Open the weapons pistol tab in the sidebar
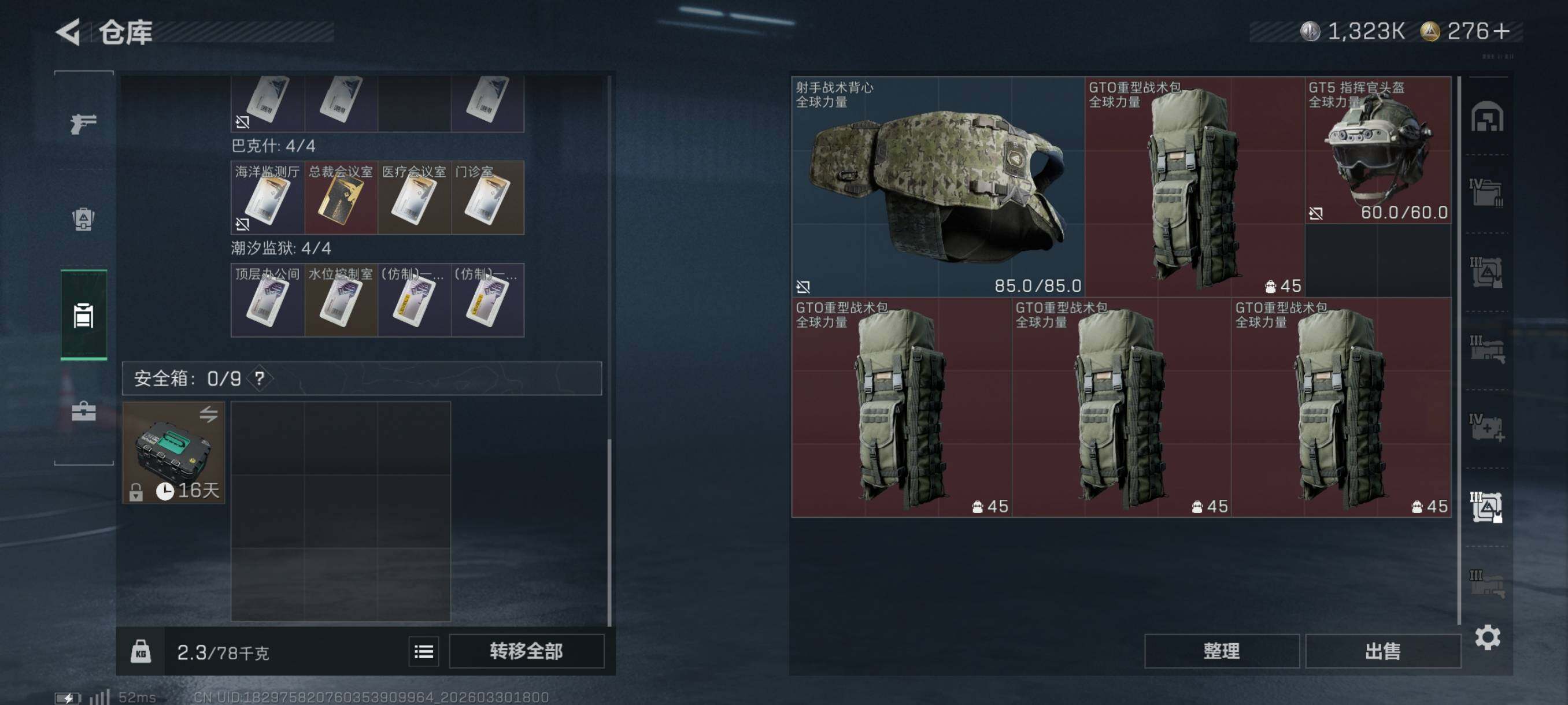The image size is (1568, 705). 83,124
